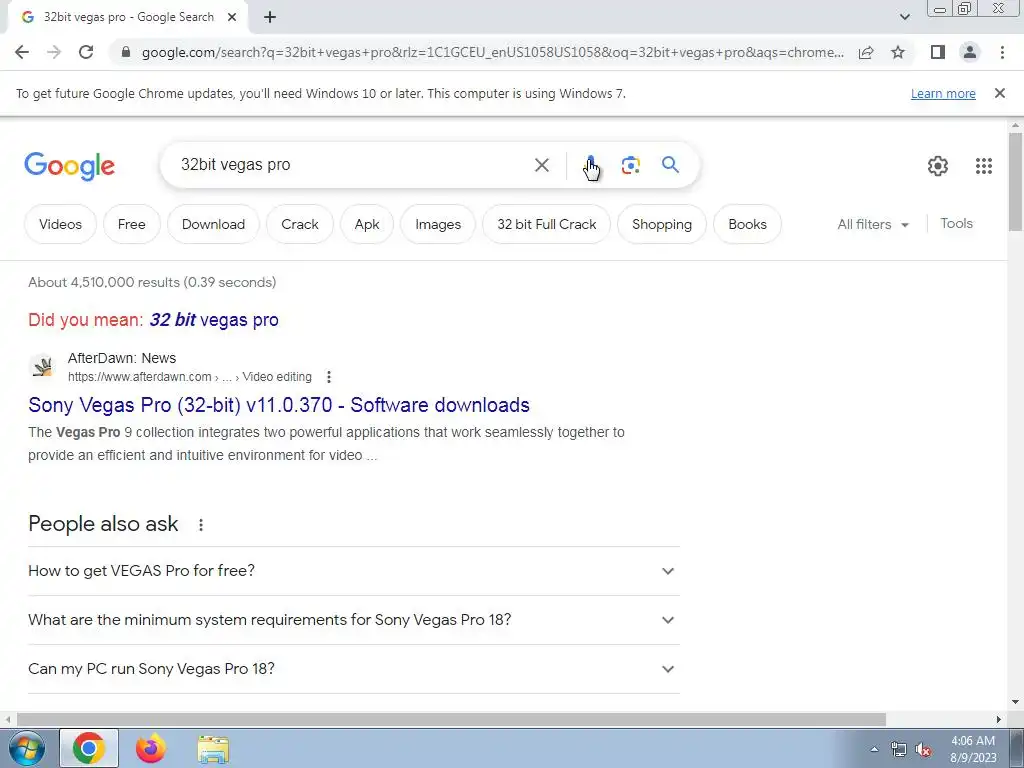Open the Sony Vegas Pro (32-bit) result
The image size is (1024, 768).
(x=279, y=405)
